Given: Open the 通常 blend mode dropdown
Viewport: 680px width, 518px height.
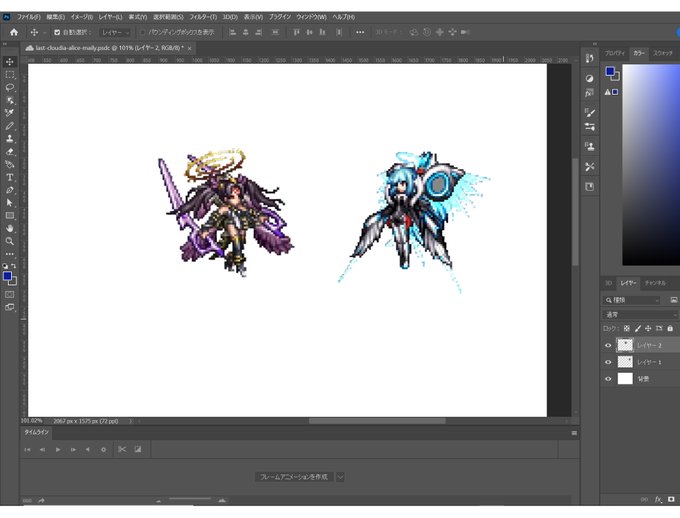Looking at the screenshot, I should (641, 315).
